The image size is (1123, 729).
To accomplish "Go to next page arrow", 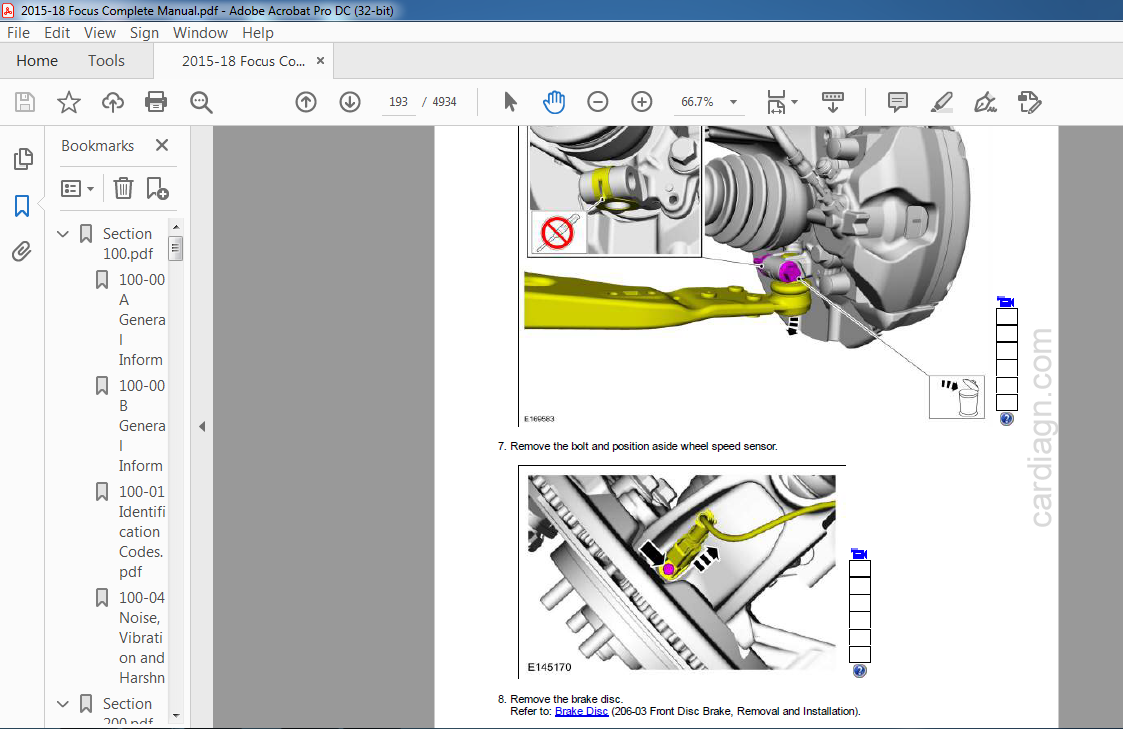I will (350, 102).
